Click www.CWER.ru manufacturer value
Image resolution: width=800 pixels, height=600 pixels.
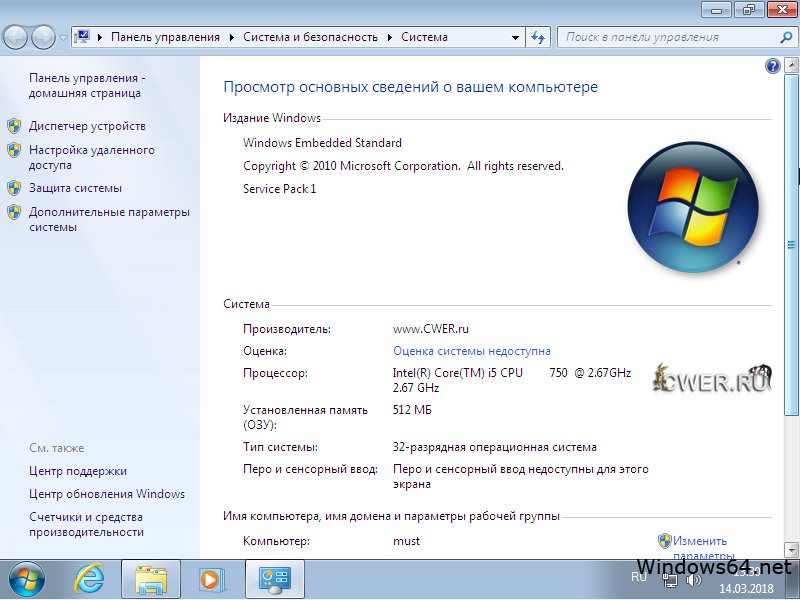tap(431, 329)
